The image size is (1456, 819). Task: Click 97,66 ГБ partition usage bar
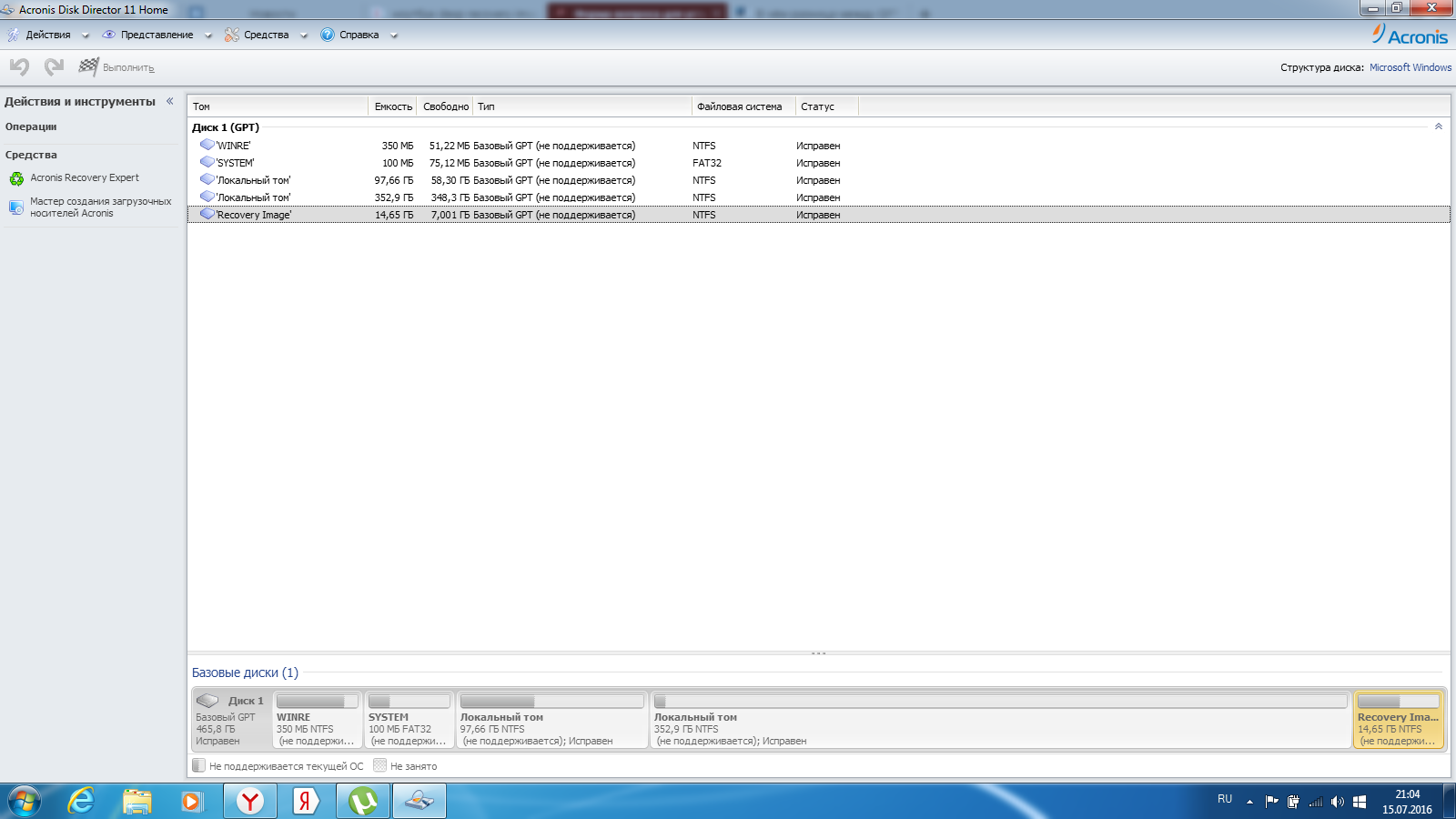pyautogui.click(x=551, y=702)
